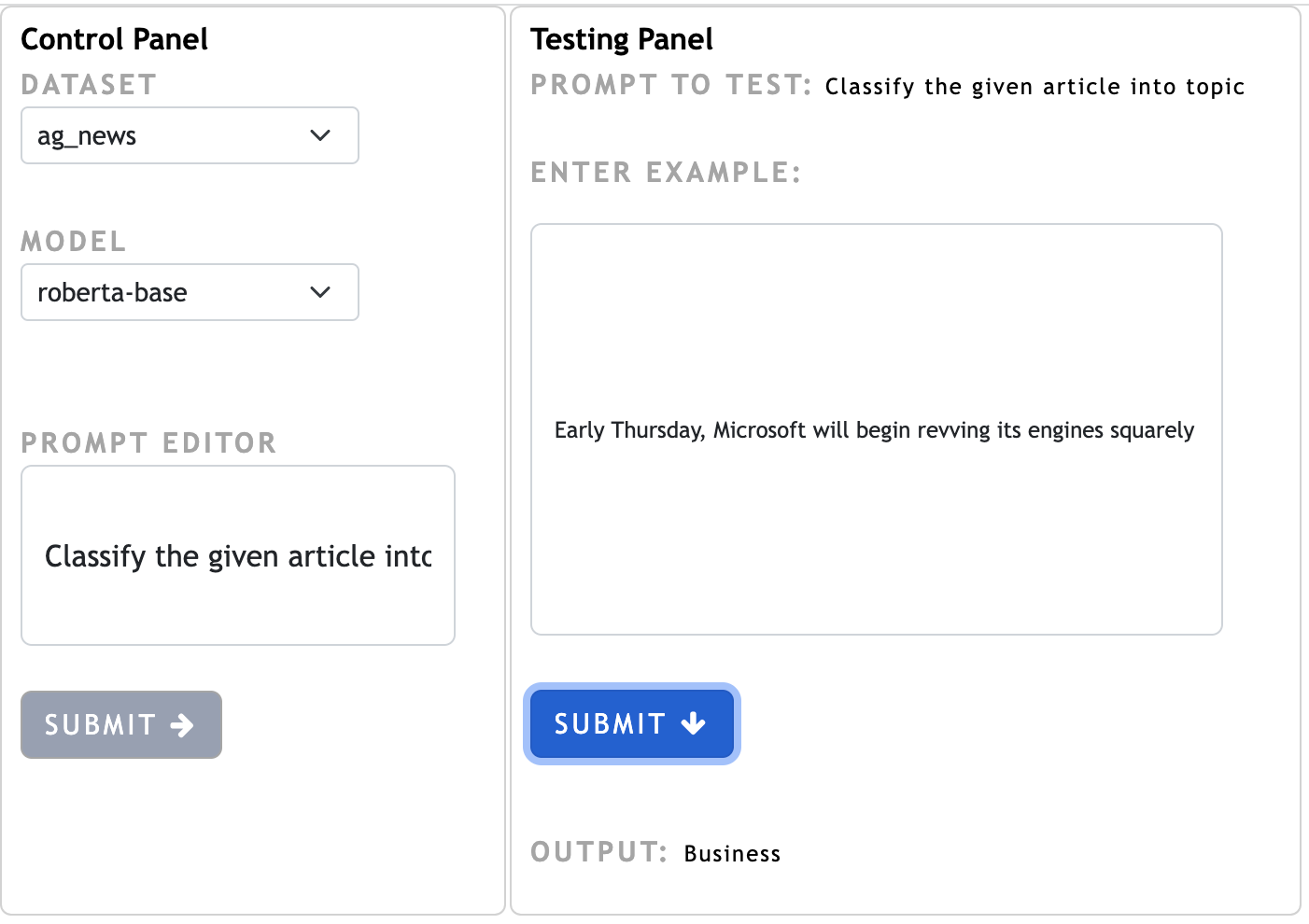Click the OUTPUT label
Viewport: 1309px width, 924px height.
[598, 852]
